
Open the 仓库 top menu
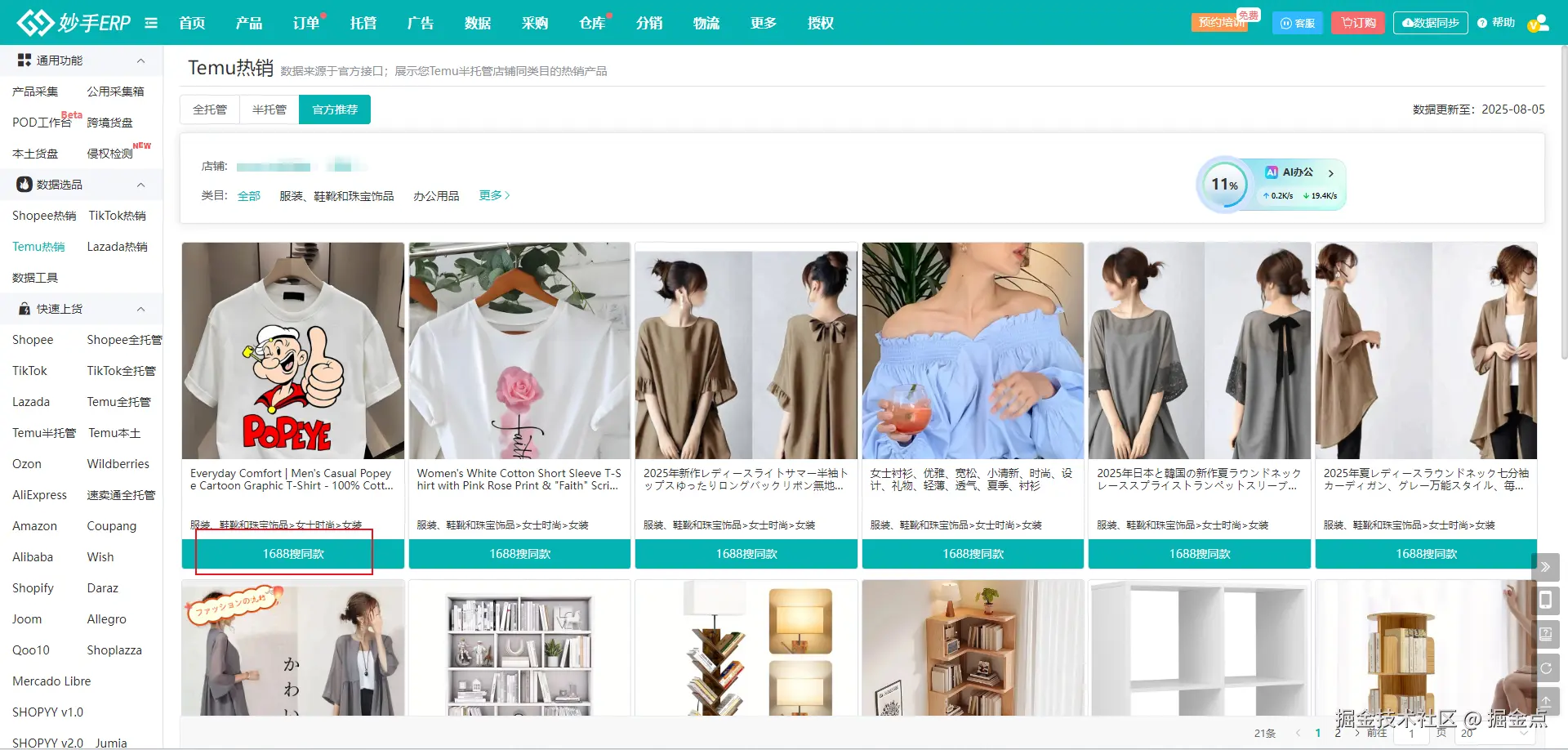(592, 23)
